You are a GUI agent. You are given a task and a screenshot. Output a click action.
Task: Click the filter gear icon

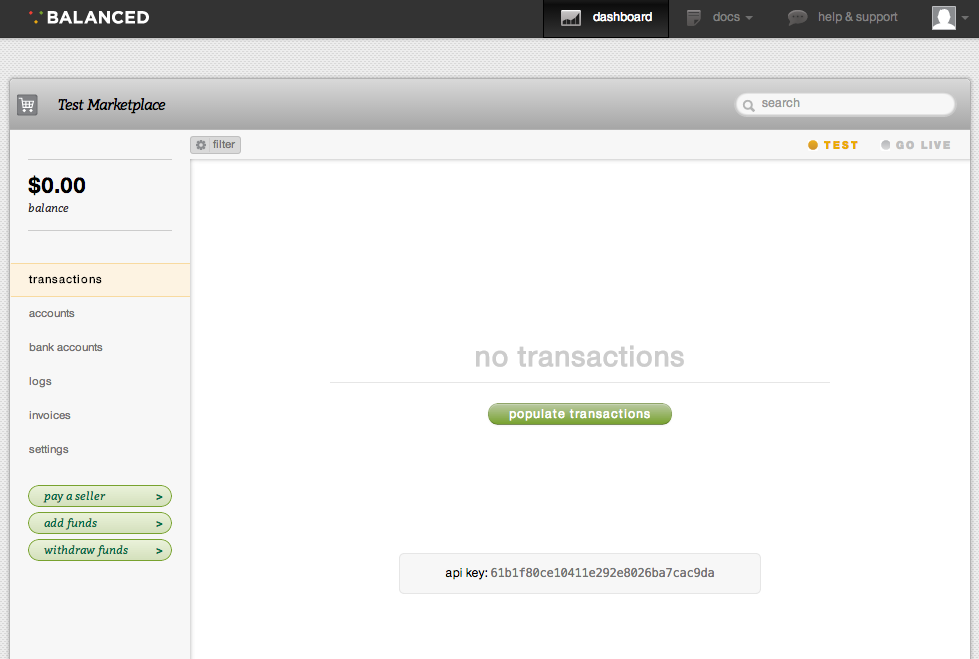[201, 145]
